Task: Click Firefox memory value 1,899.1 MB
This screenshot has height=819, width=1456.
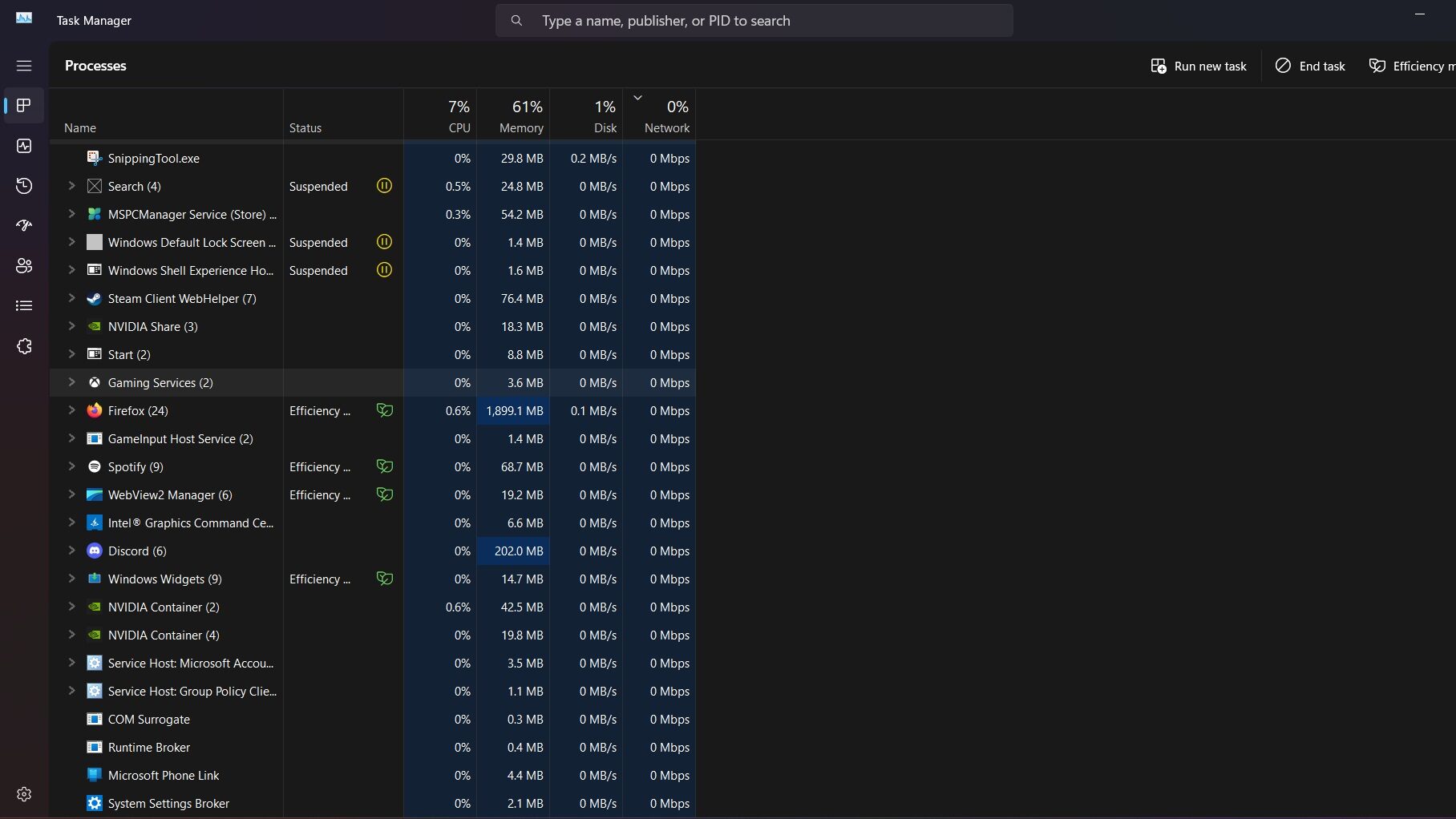Action: 514,410
